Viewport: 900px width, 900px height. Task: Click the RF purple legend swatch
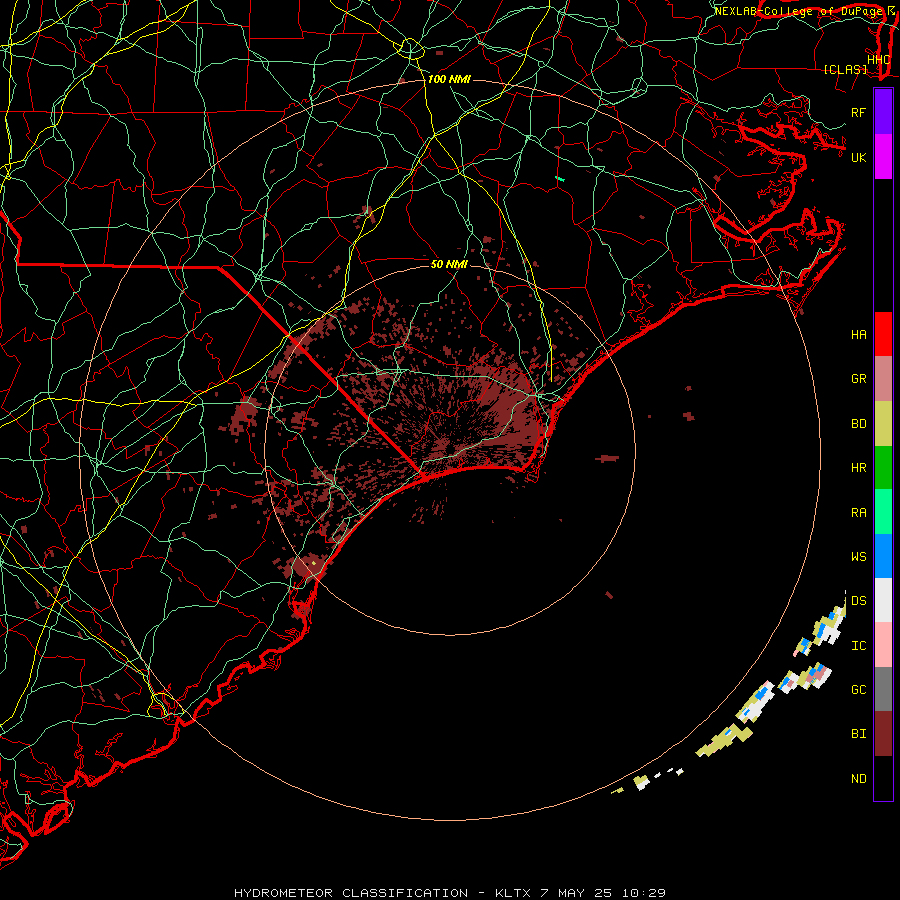(x=883, y=112)
